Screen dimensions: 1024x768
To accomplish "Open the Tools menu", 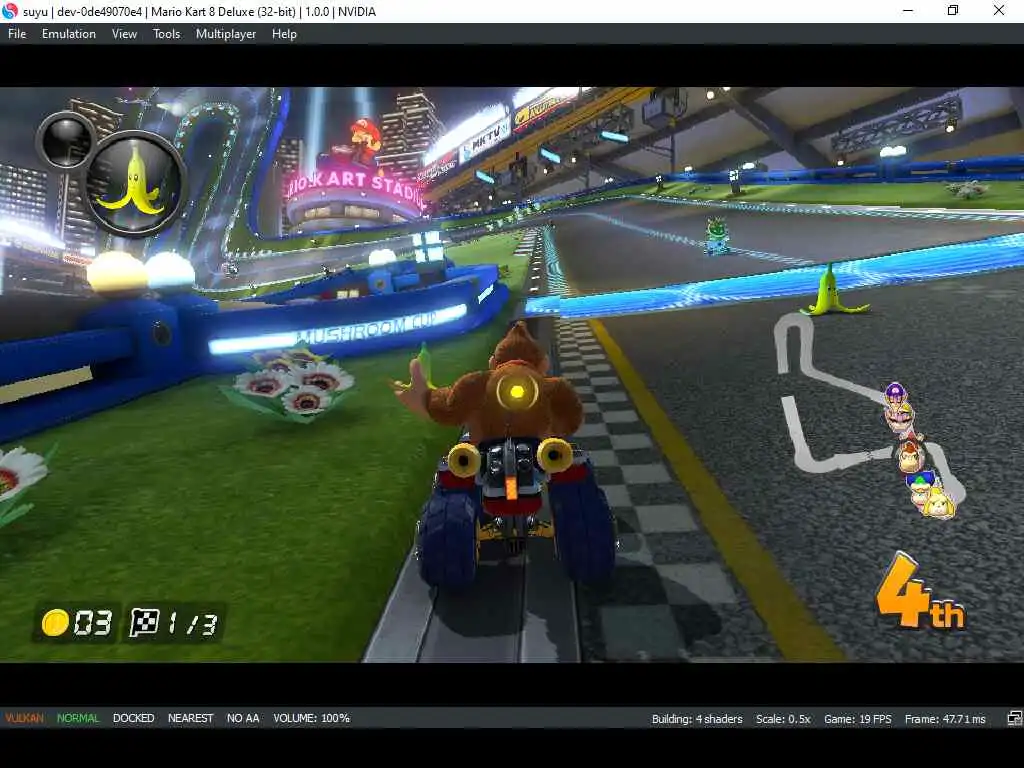I will pyautogui.click(x=167, y=34).
